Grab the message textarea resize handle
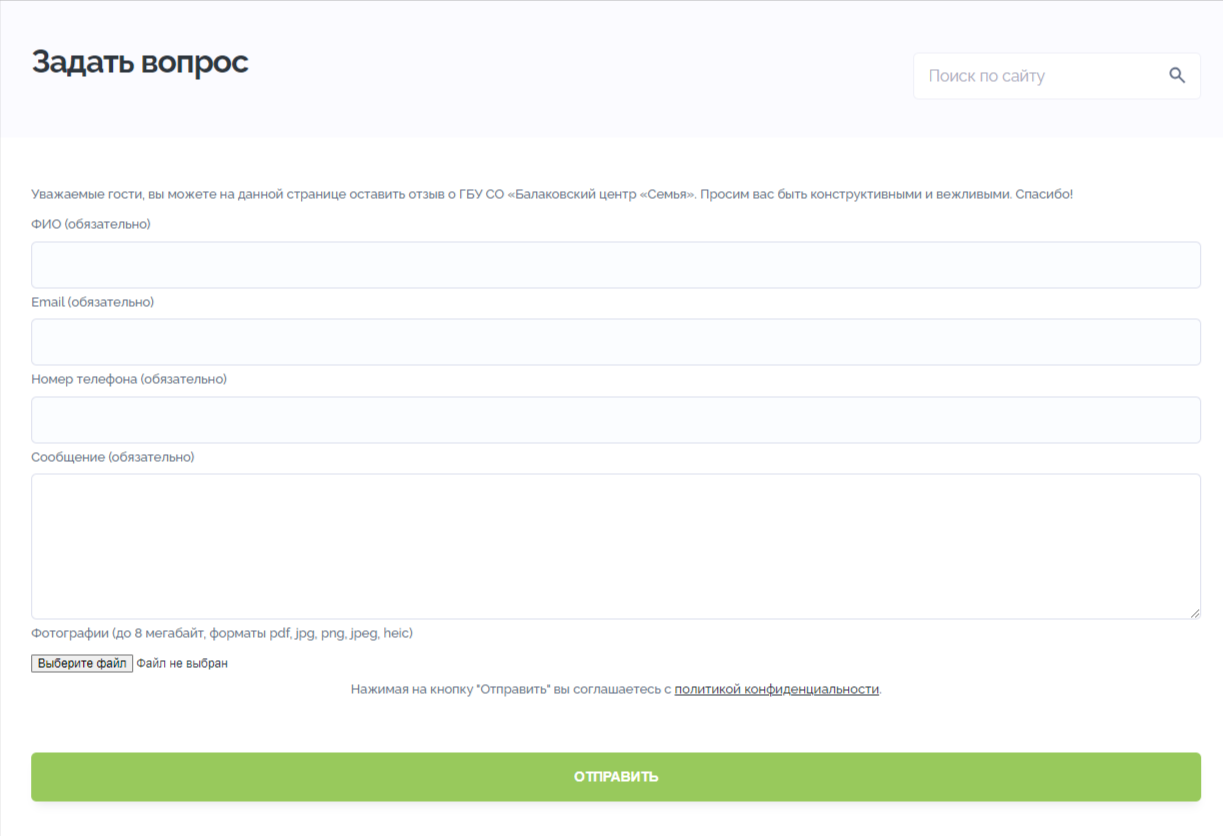Image resolution: width=1223 pixels, height=836 pixels. [1194, 613]
